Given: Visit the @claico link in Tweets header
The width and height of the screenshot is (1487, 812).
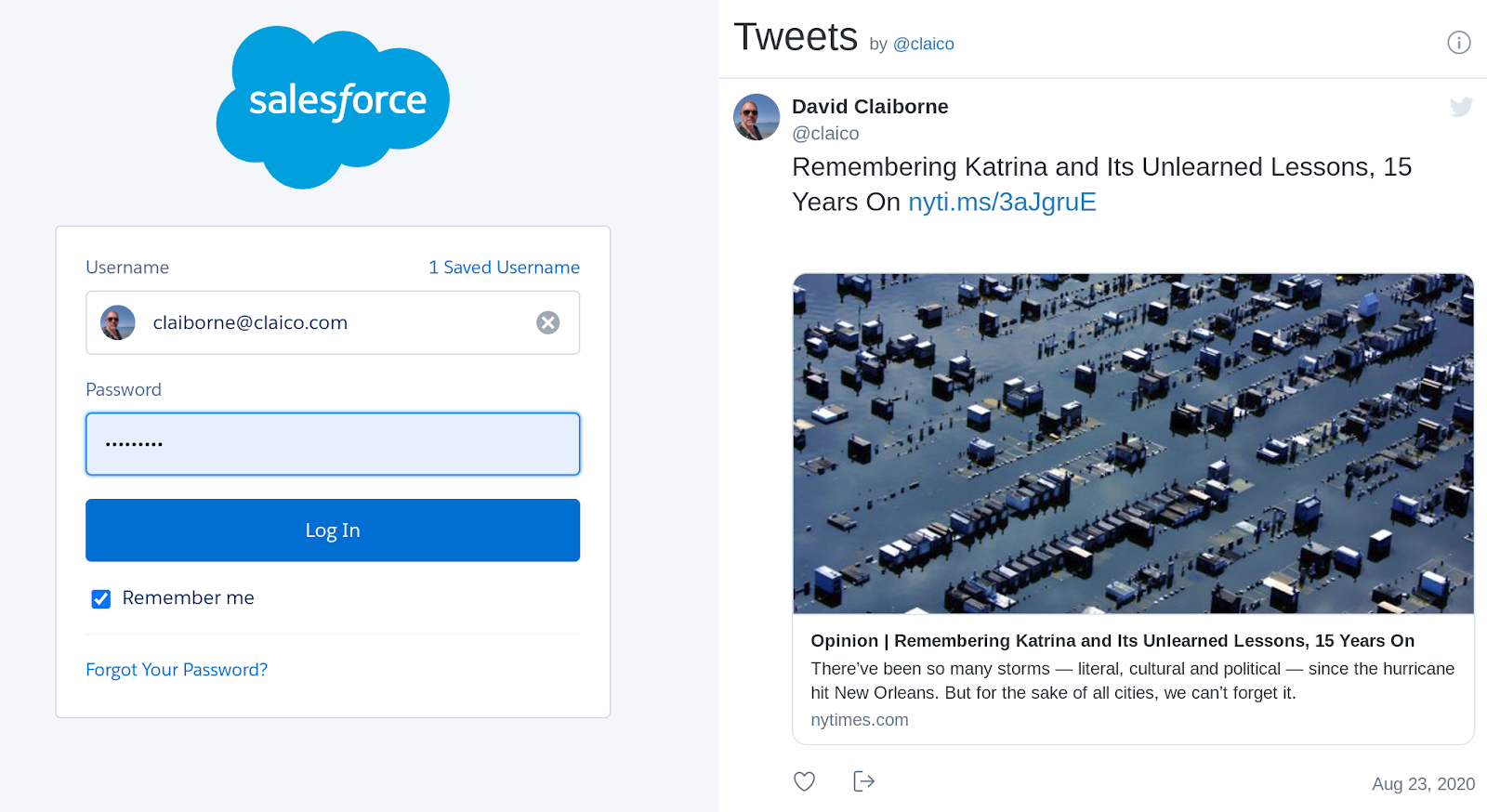Looking at the screenshot, I should click(x=924, y=44).
